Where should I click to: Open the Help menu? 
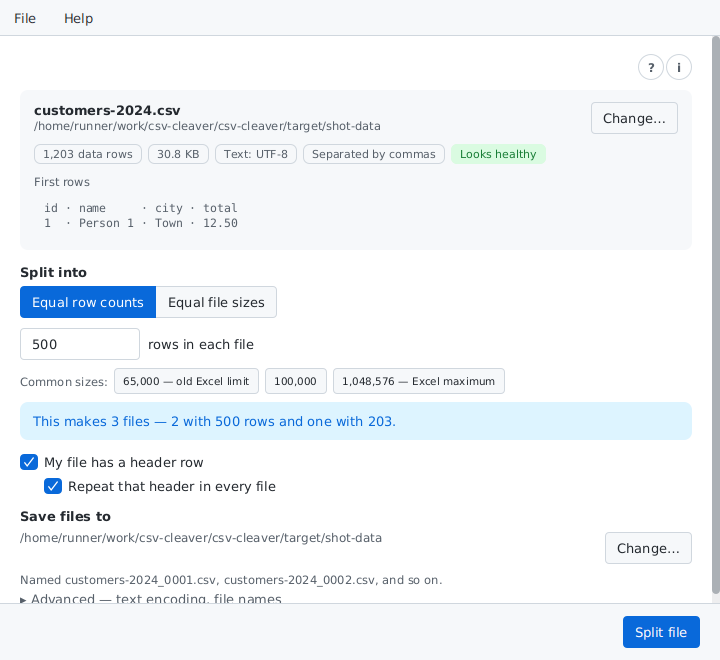[79, 18]
